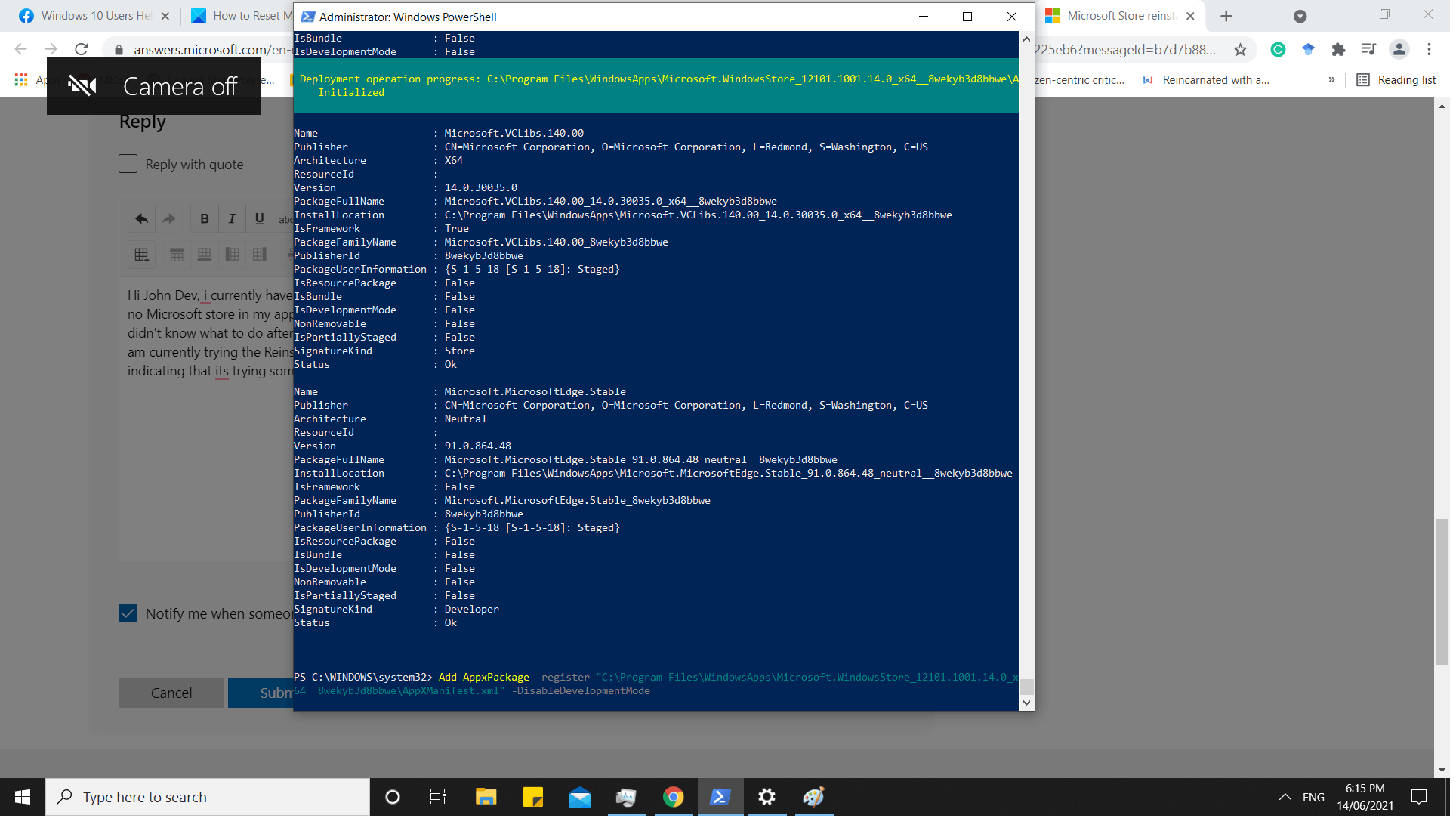Click the Grammarly extension icon
The height and width of the screenshot is (837, 1456).
tap(1278, 50)
